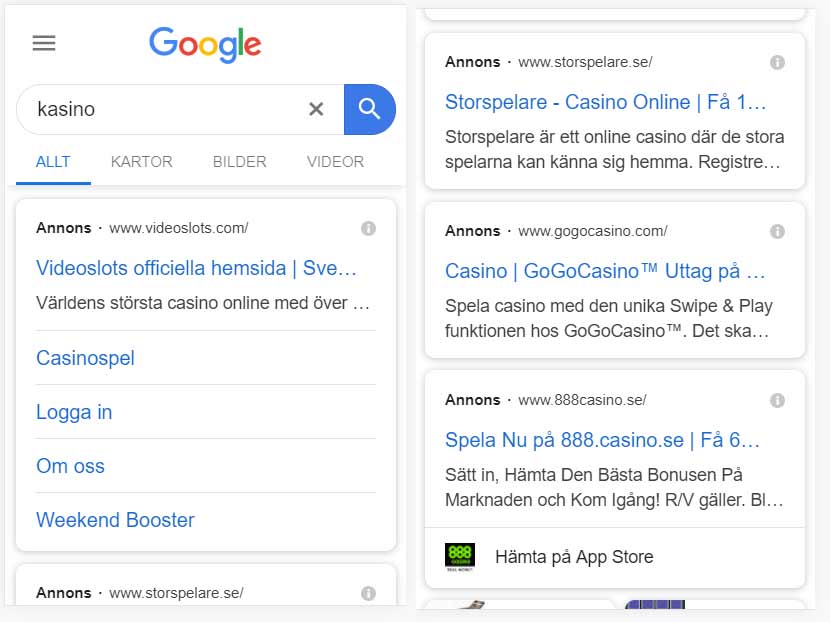
Task: Click the www.videoslots.com/ URL text
Action: [178, 228]
